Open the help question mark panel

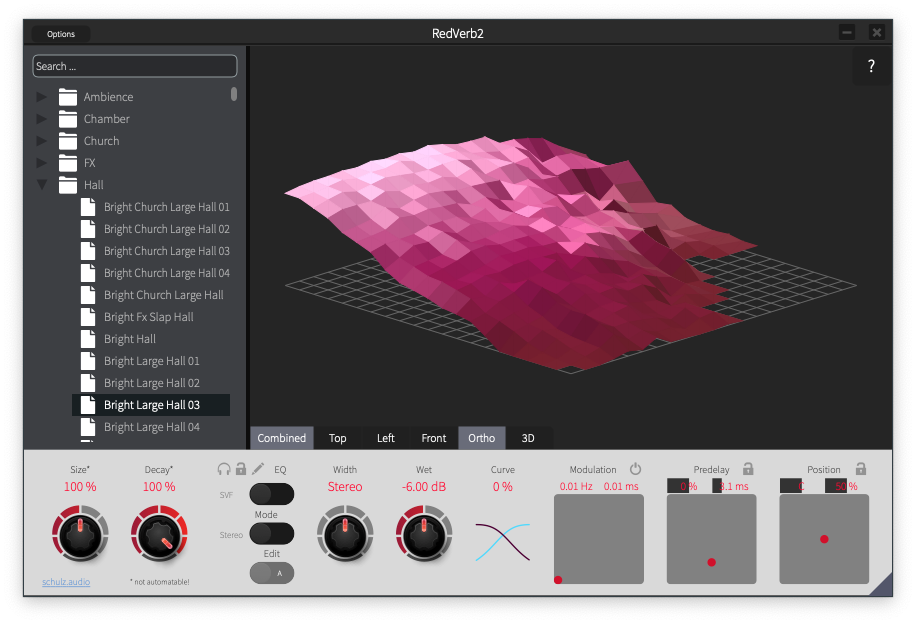pos(870,66)
